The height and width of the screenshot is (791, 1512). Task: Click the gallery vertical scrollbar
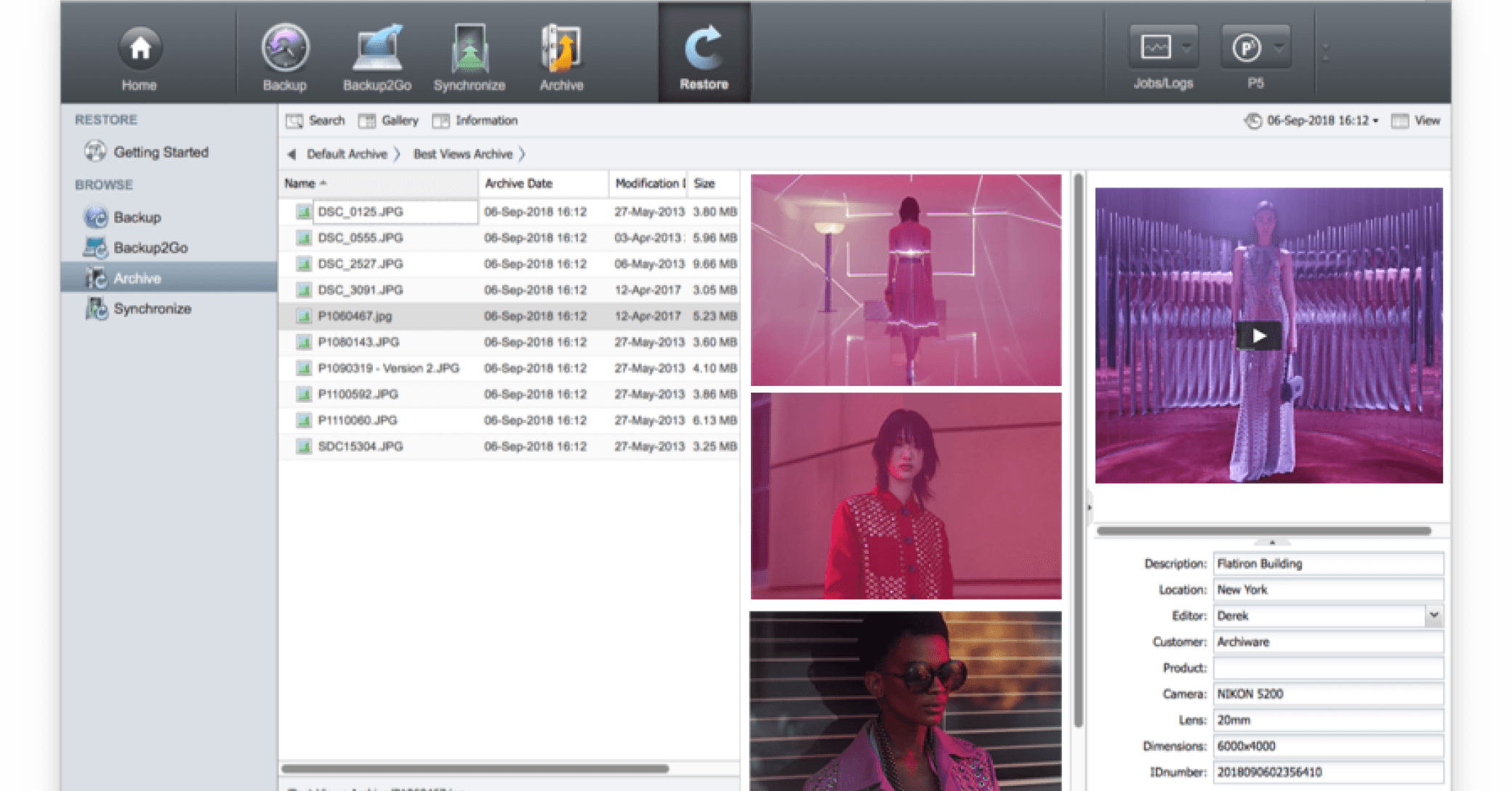click(1078, 449)
